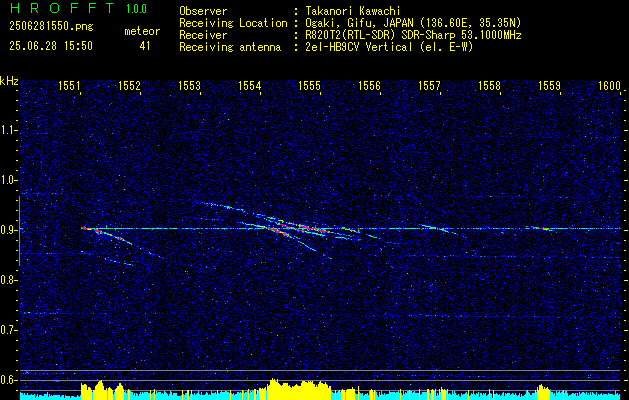The height and width of the screenshot is (400, 629).
Task: Click the Receiver field label
Action: pyautogui.click(x=203, y=35)
